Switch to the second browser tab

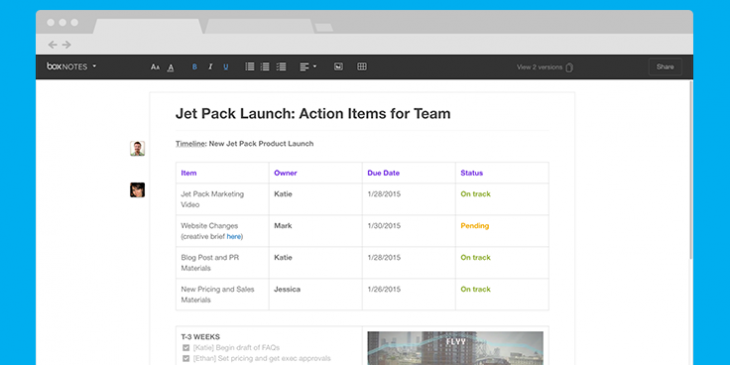pyautogui.click(x=260, y=27)
